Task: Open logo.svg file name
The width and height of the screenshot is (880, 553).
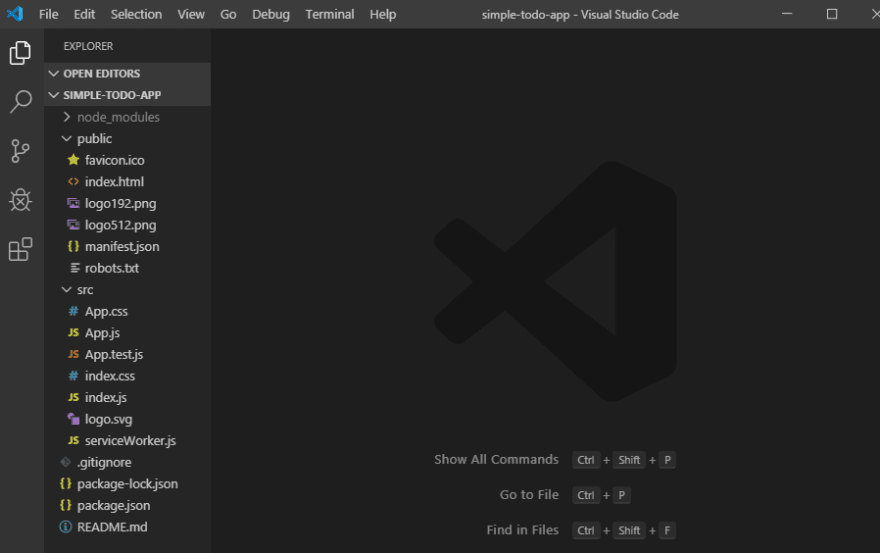Action: [x=109, y=419]
